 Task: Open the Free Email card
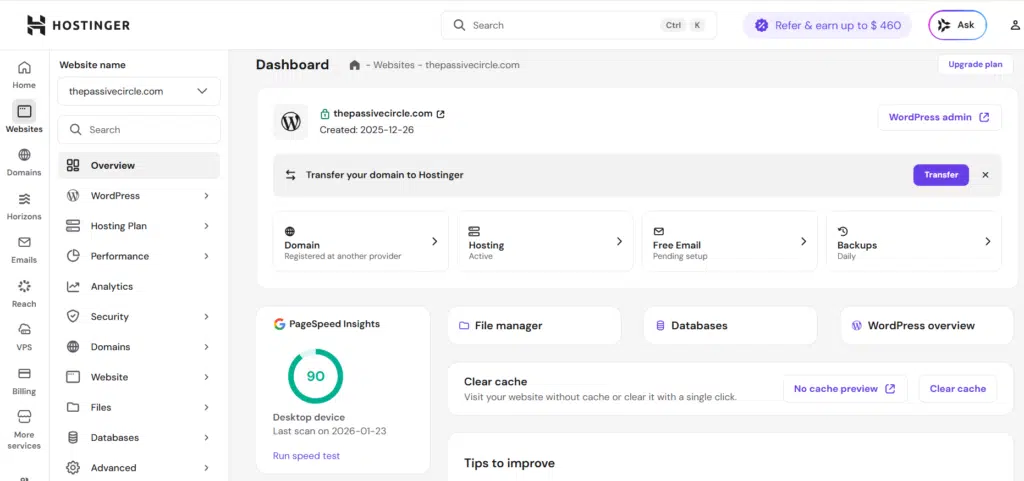[x=729, y=241]
